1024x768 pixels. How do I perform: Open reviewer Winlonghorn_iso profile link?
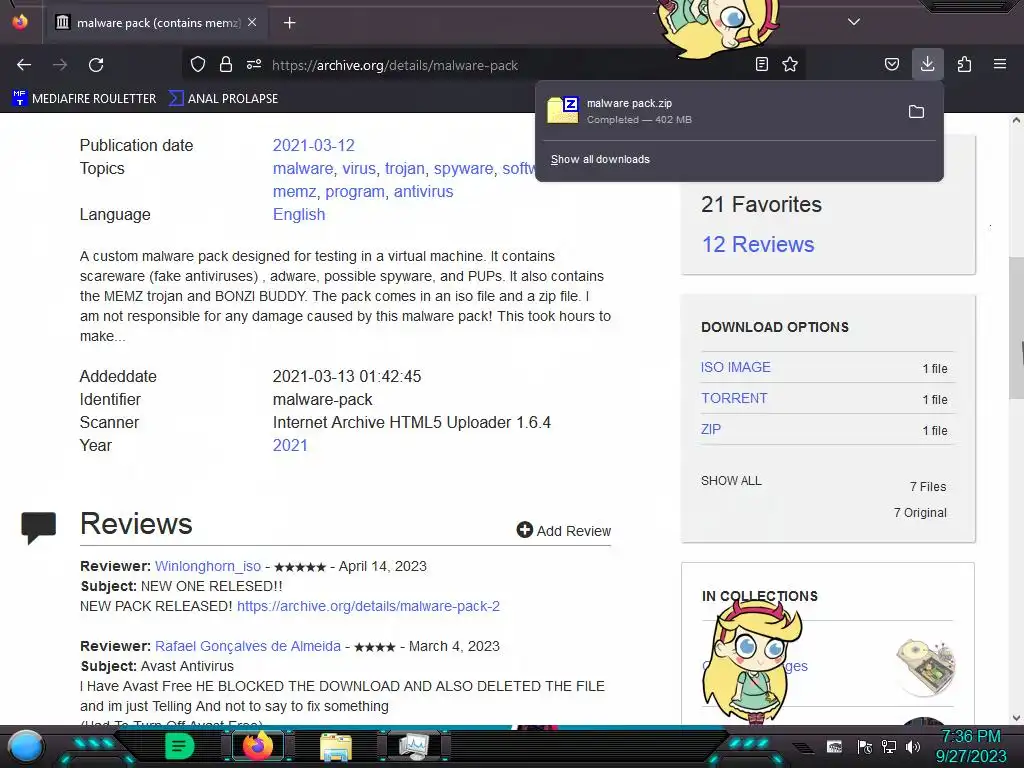click(208, 566)
